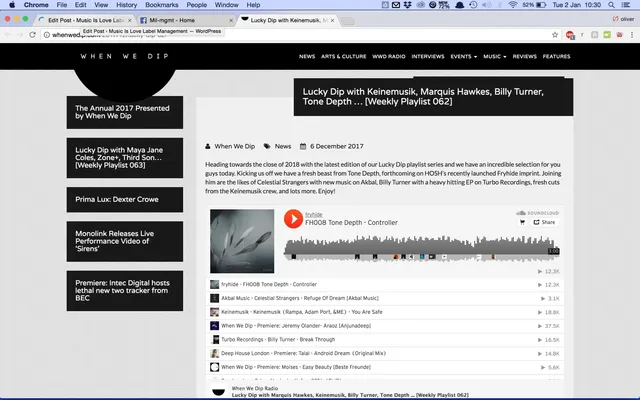640x400 pixels.
Task: Expand the Music dropdown in navigation
Action: tap(494, 56)
